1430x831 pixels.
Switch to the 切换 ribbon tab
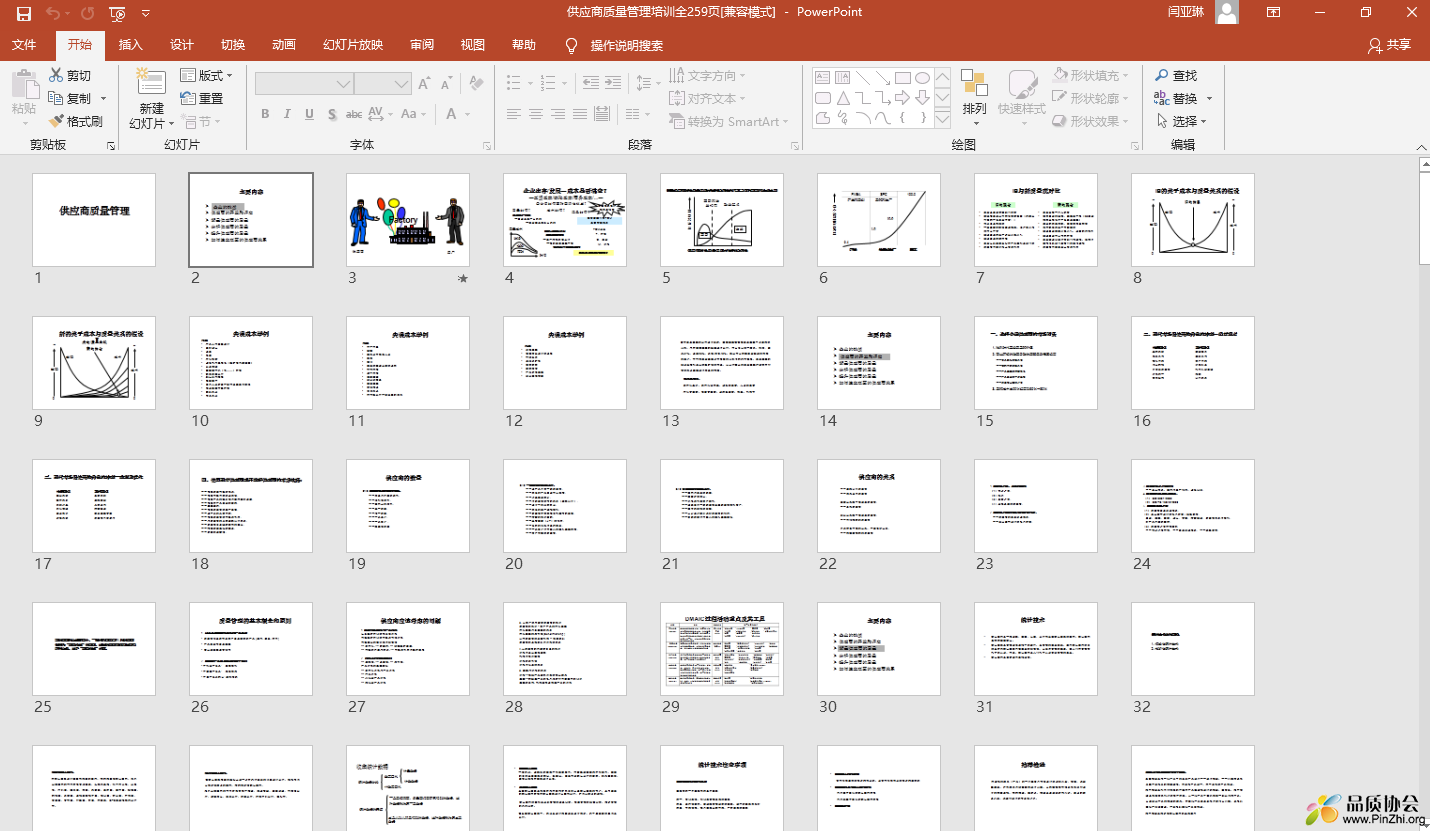point(233,45)
